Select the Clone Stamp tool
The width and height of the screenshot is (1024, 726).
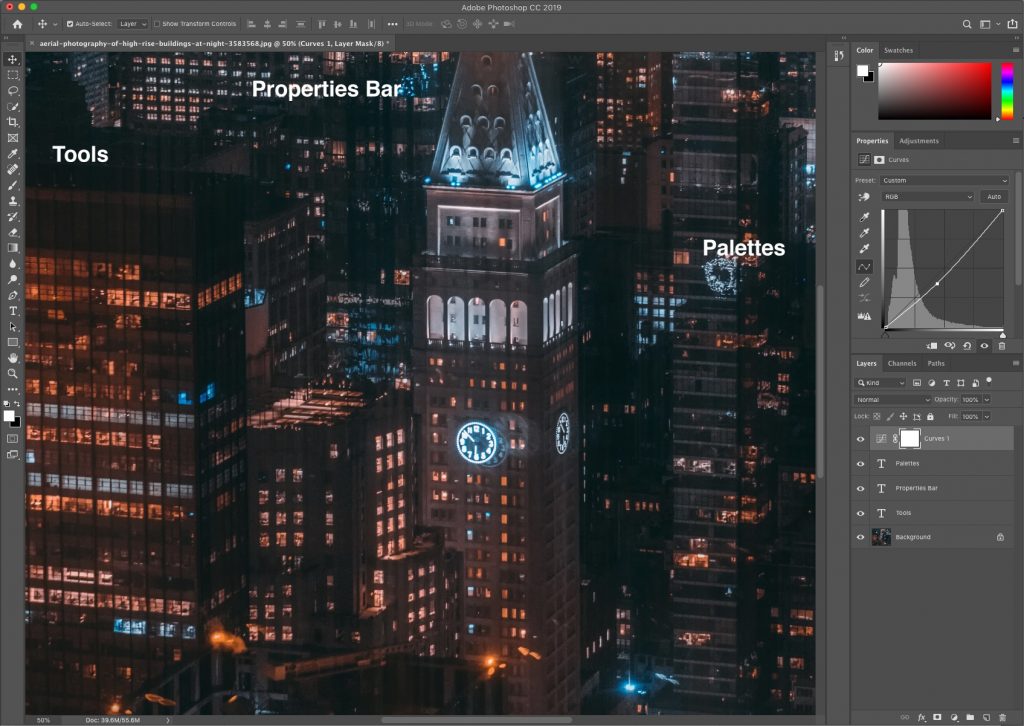click(12, 201)
